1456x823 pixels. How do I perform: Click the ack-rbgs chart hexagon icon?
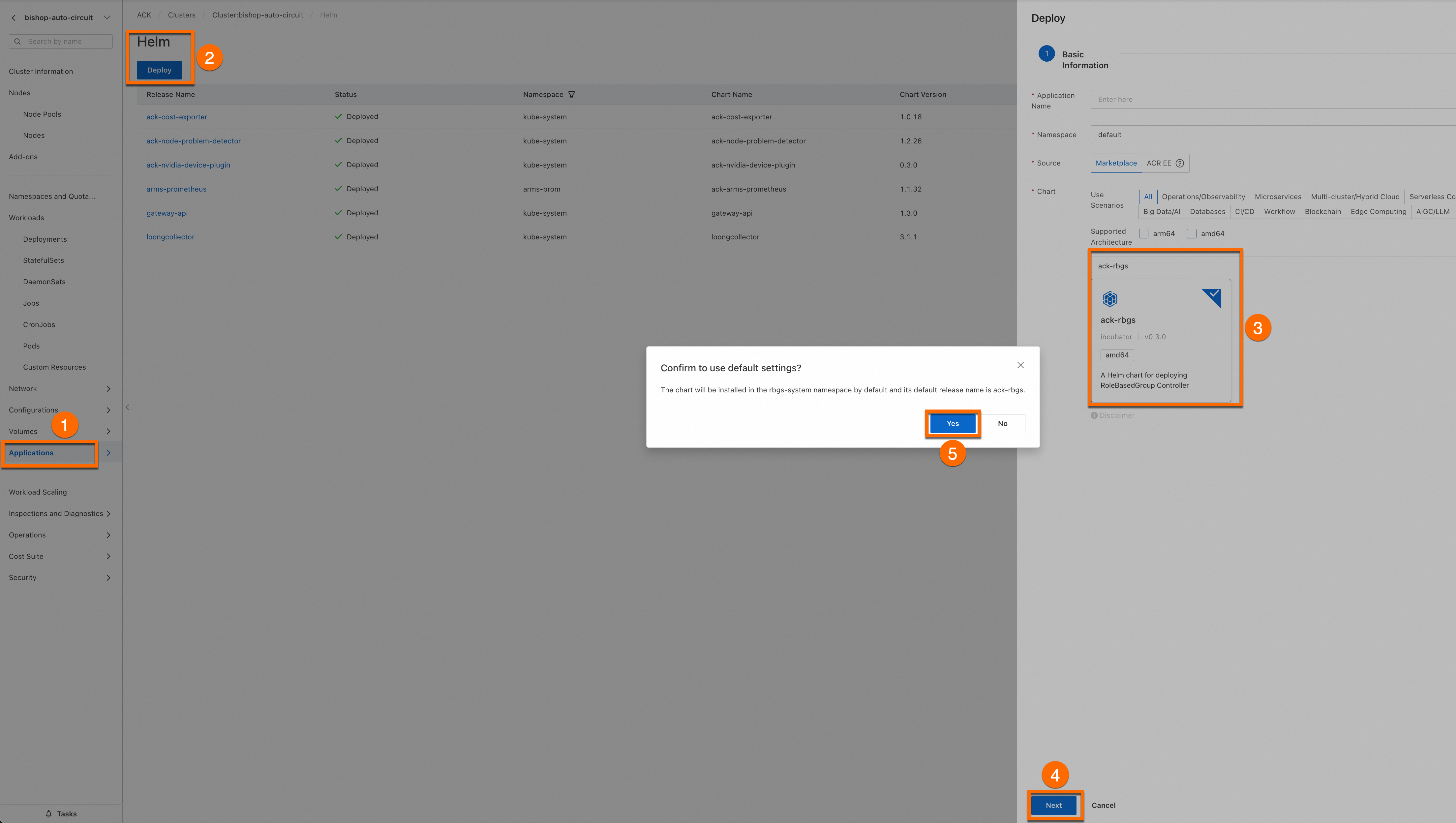pyautogui.click(x=1109, y=298)
